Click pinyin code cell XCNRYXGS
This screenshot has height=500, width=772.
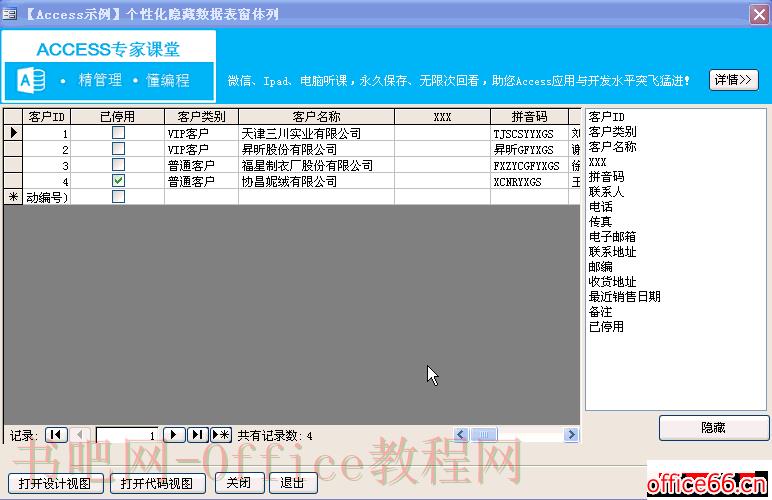[x=529, y=181]
